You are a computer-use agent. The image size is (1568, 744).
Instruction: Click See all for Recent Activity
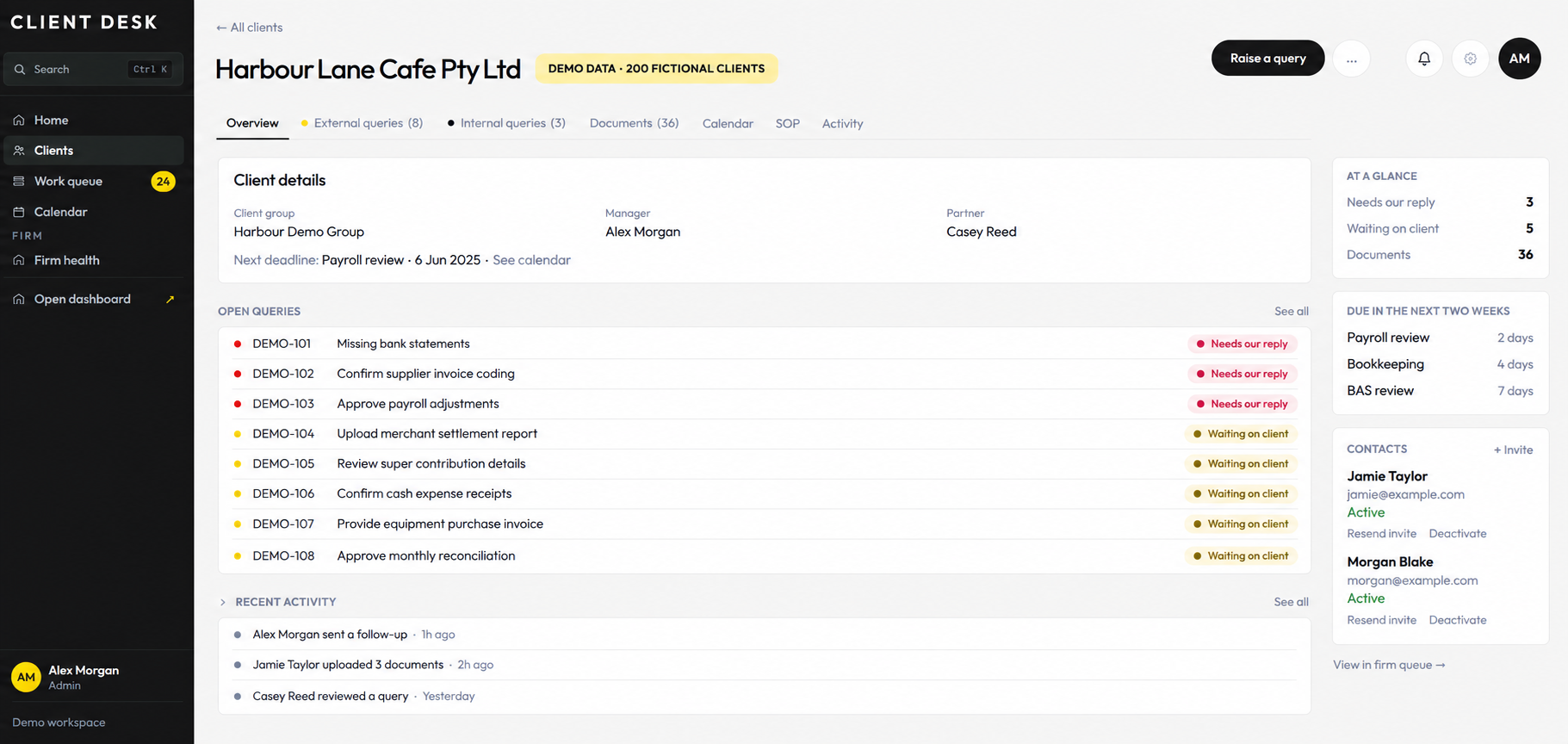pyautogui.click(x=1291, y=602)
